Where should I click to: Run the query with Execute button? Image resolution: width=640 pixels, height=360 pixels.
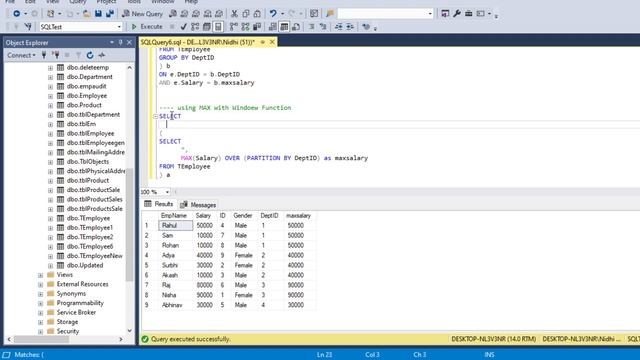click(x=147, y=27)
